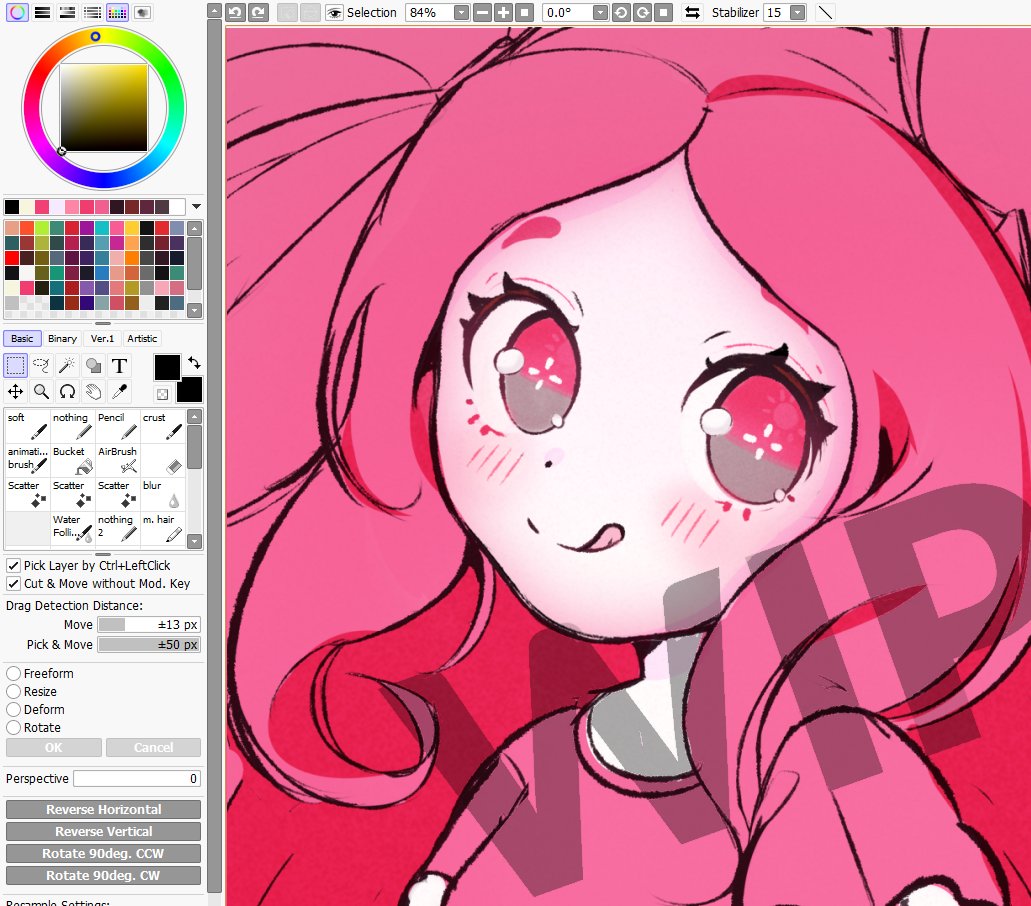Click the Reverse Vertical button

[x=103, y=832]
